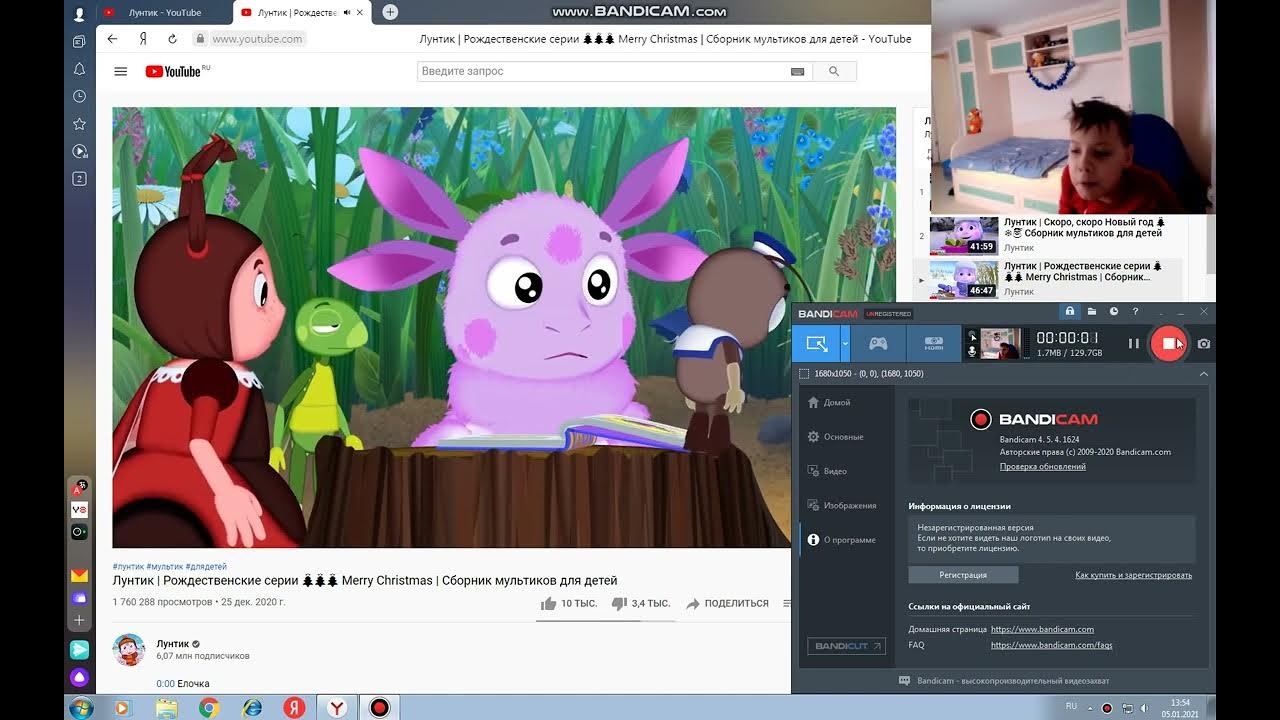Screen dimensions: 1280x720
Task: Open Internet Explorer from taskbar
Action: point(252,708)
